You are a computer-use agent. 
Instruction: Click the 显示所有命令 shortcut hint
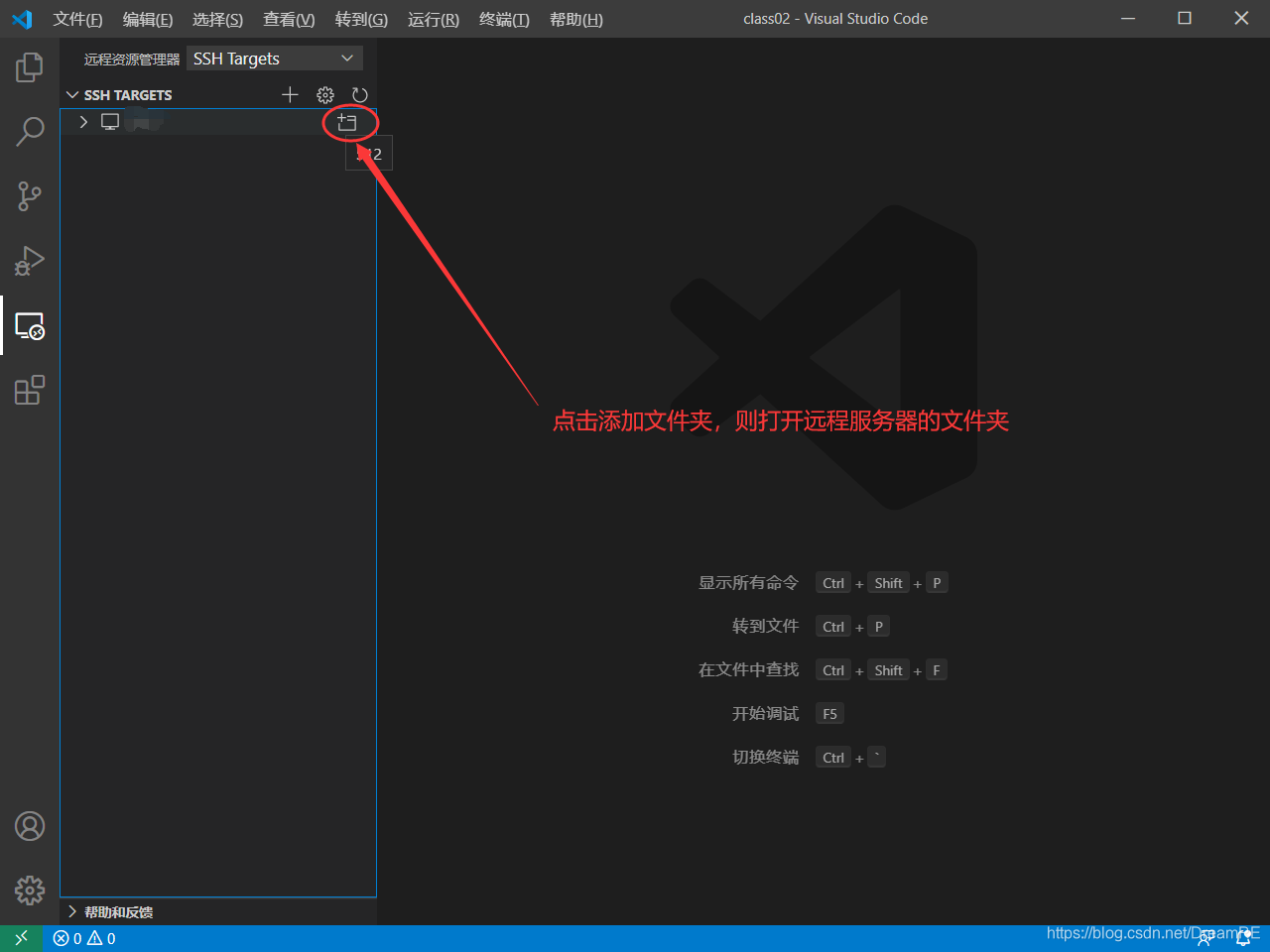pyautogui.click(x=748, y=583)
